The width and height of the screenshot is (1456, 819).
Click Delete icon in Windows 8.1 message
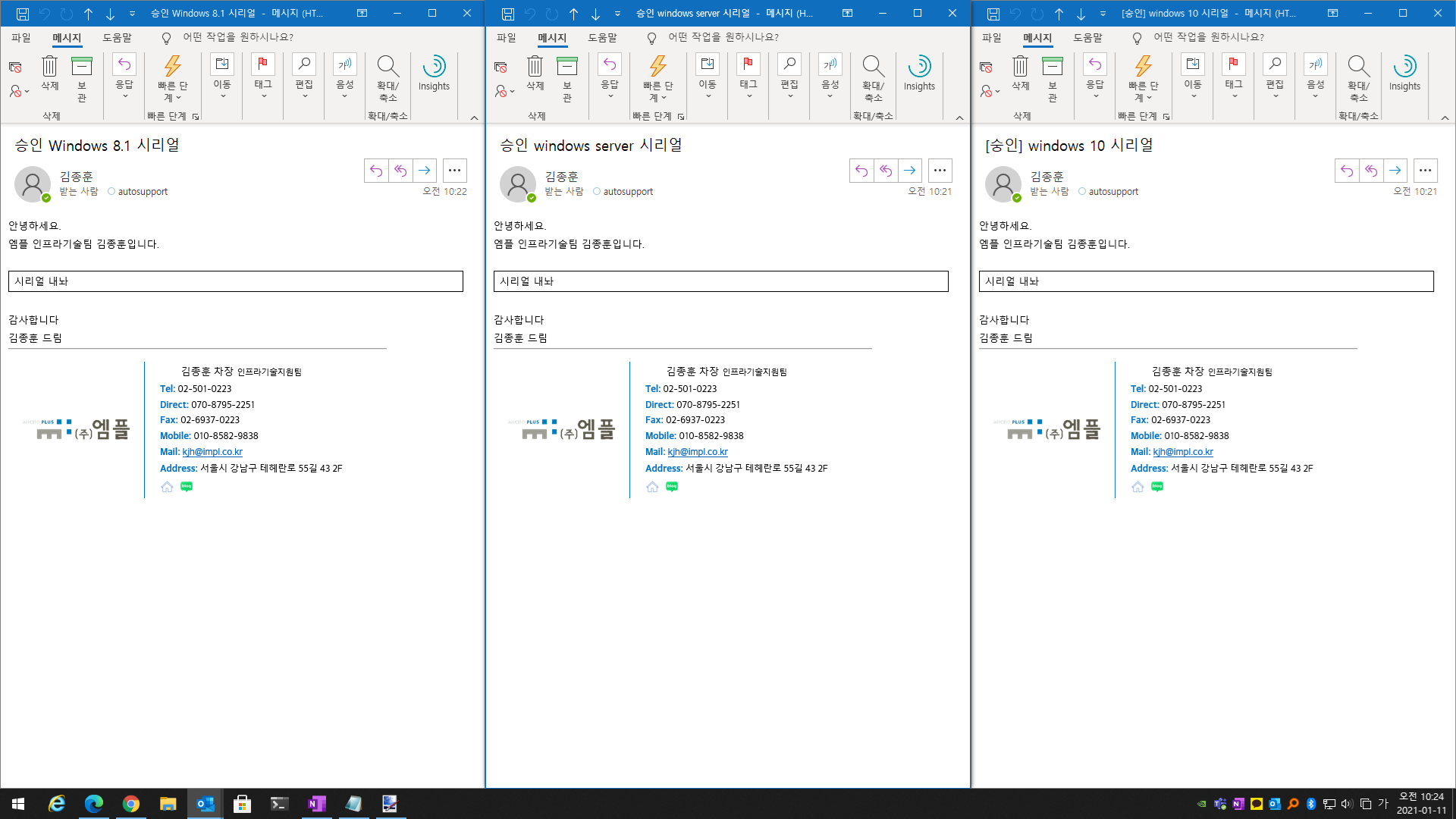click(49, 67)
